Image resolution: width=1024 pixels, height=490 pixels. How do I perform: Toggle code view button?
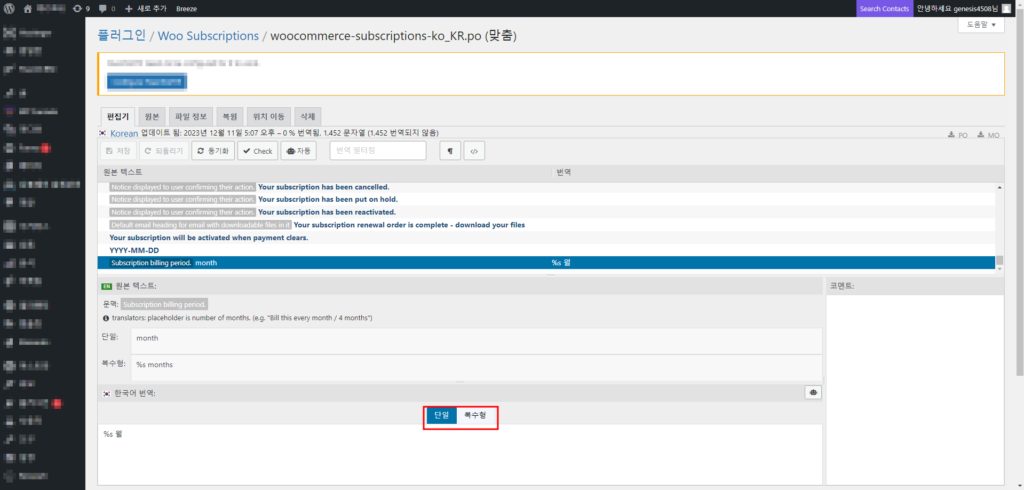tap(474, 151)
